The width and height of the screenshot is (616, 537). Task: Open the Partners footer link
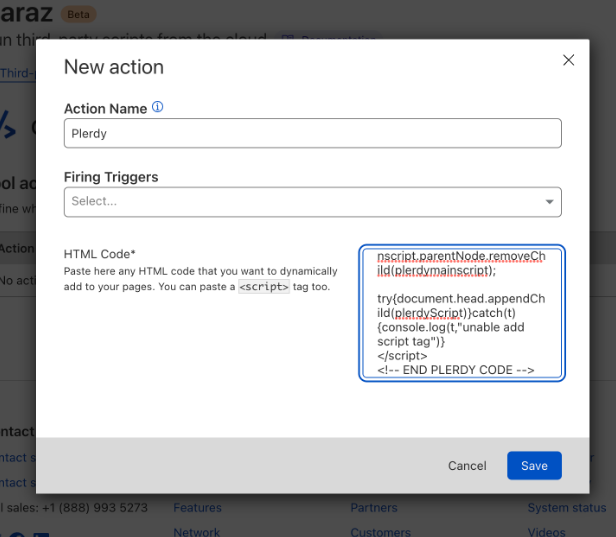pos(374,508)
